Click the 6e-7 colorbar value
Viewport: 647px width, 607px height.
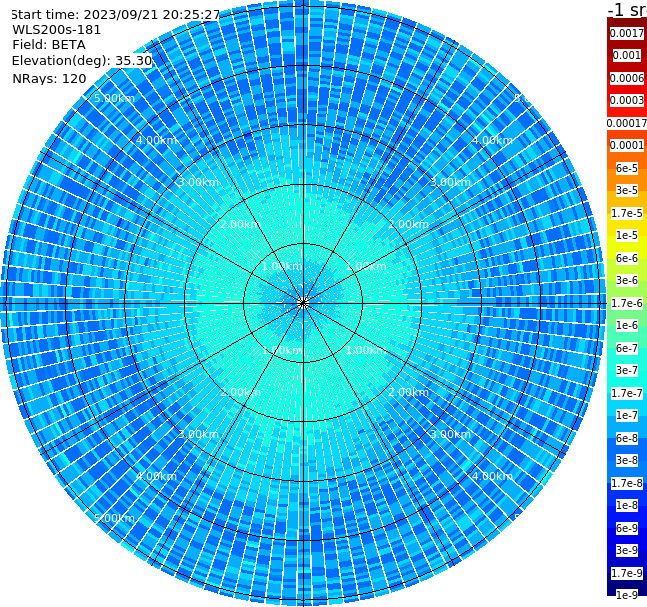(x=627, y=348)
